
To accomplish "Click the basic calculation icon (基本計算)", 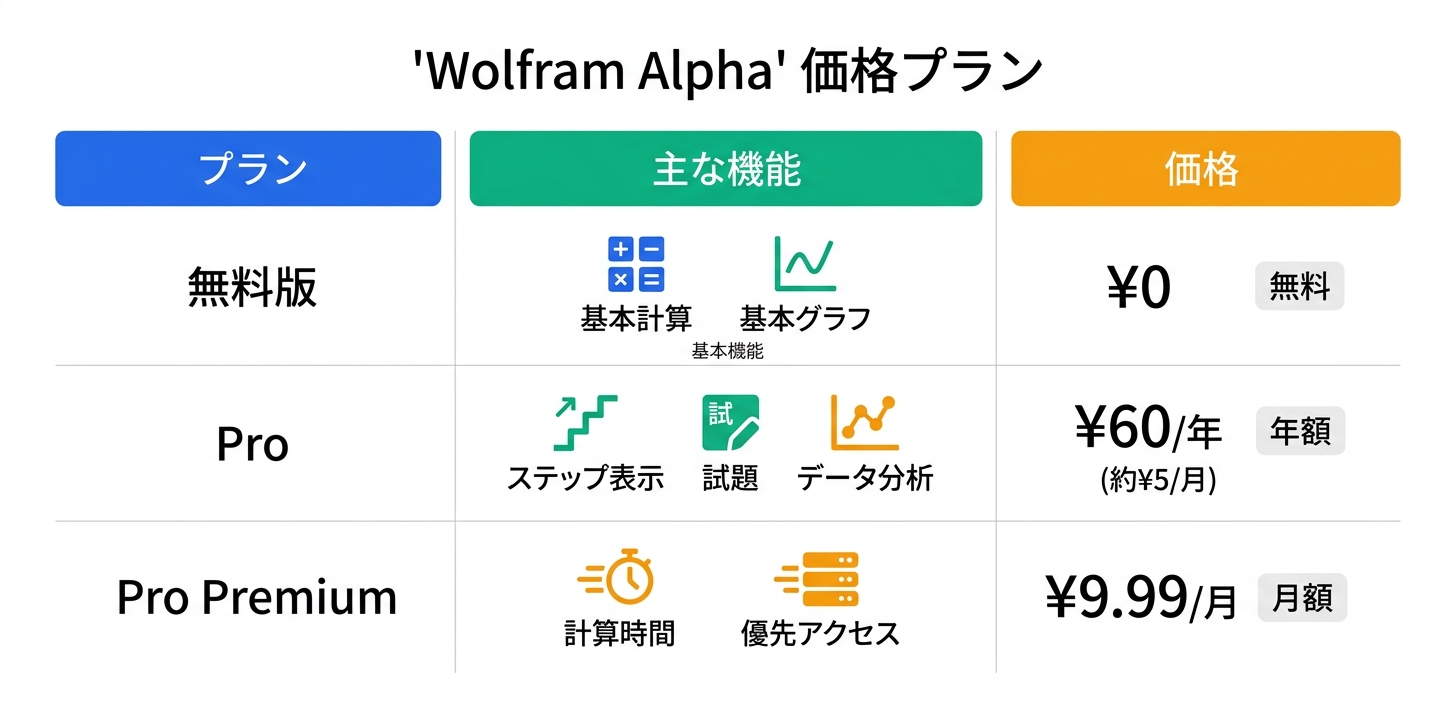I will [636, 265].
